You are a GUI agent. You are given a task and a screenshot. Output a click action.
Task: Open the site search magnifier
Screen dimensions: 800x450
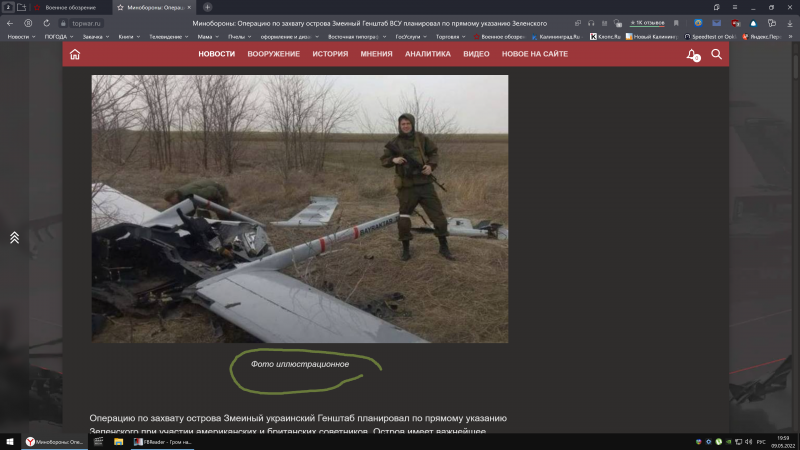click(x=716, y=54)
